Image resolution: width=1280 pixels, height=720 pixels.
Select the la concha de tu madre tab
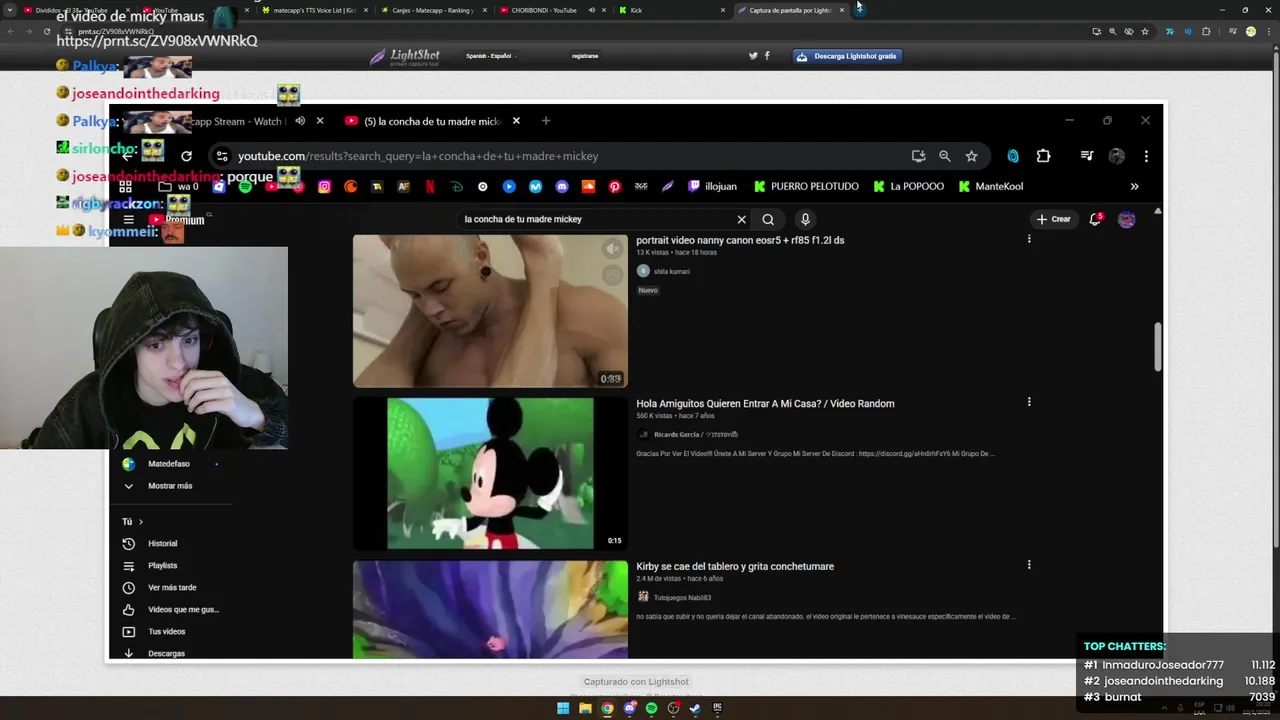pyautogui.click(x=432, y=121)
